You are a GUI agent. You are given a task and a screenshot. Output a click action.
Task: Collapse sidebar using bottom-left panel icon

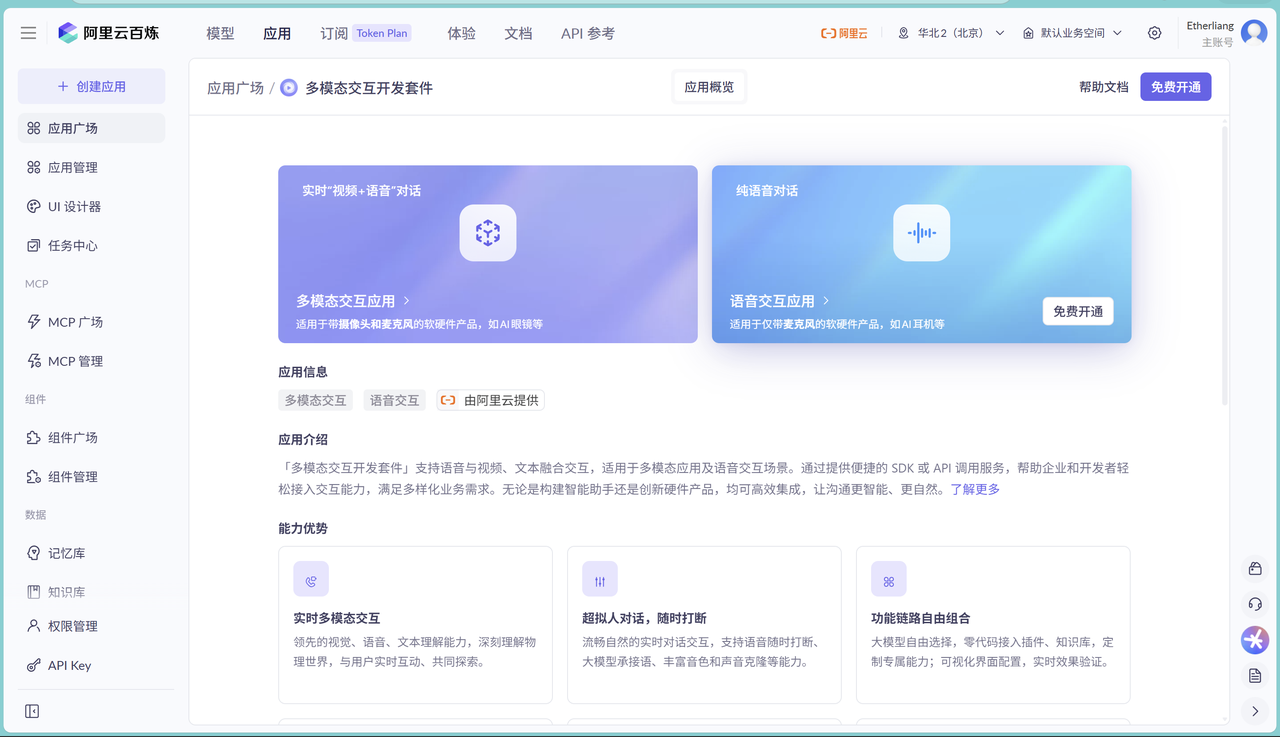pyautogui.click(x=32, y=711)
